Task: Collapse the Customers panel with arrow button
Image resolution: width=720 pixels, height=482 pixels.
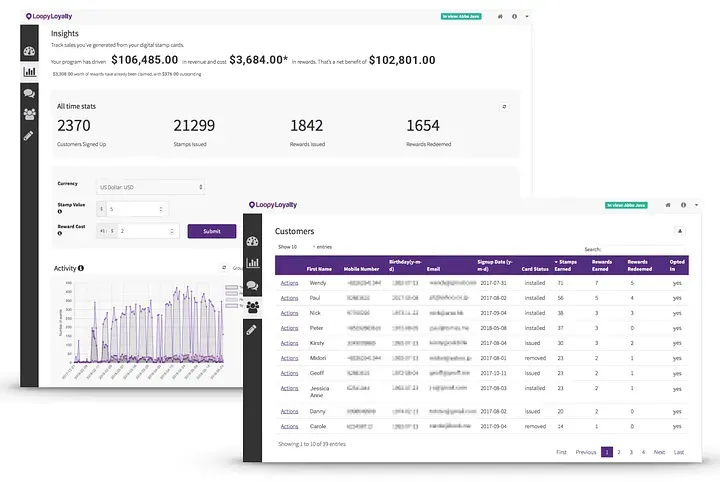Action: pos(680,231)
